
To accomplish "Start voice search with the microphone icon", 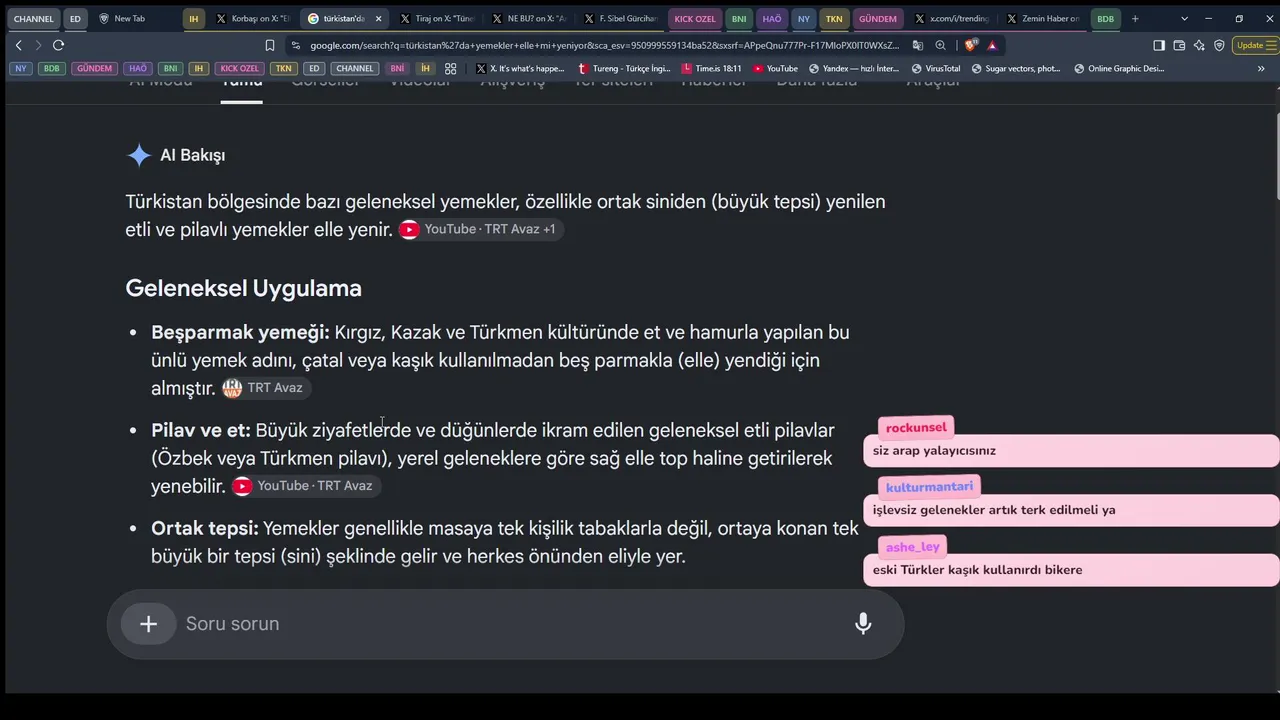I will click(863, 624).
